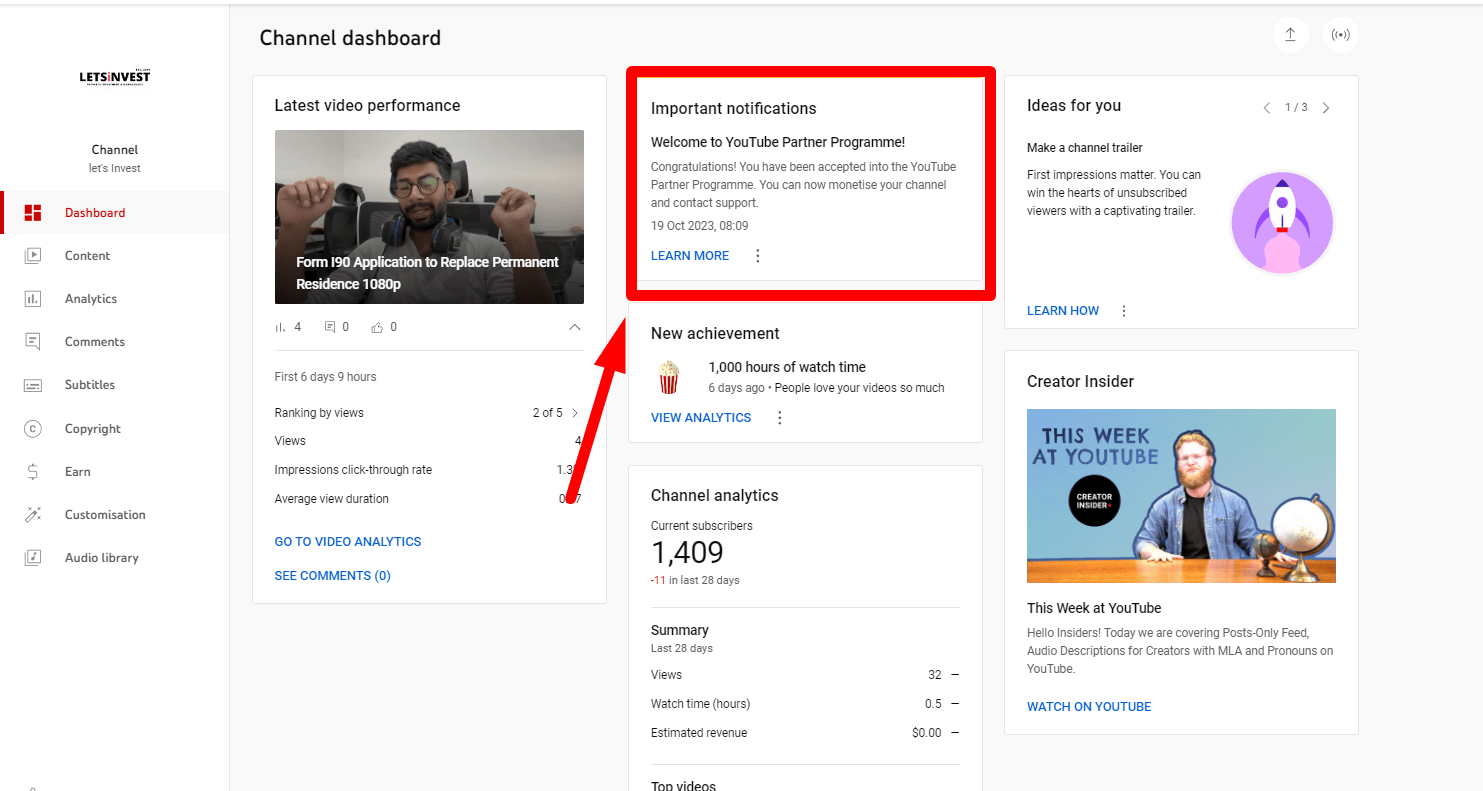Open Analytics in the left sidebar

click(90, 299)
